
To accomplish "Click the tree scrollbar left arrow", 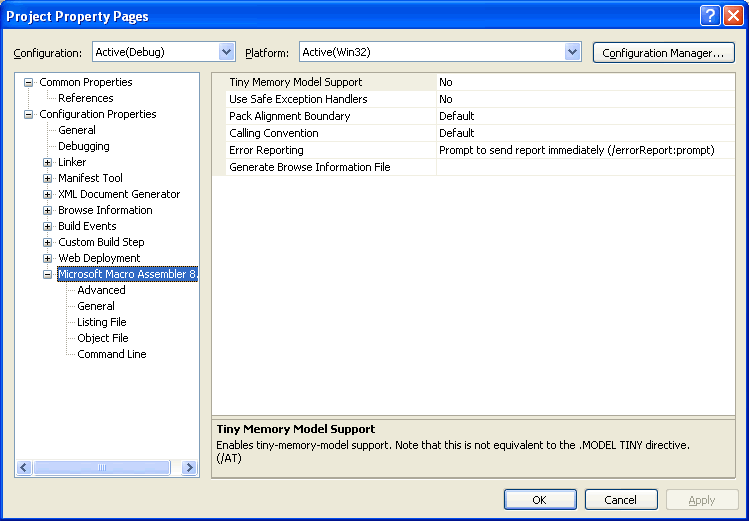I will 24,468.
